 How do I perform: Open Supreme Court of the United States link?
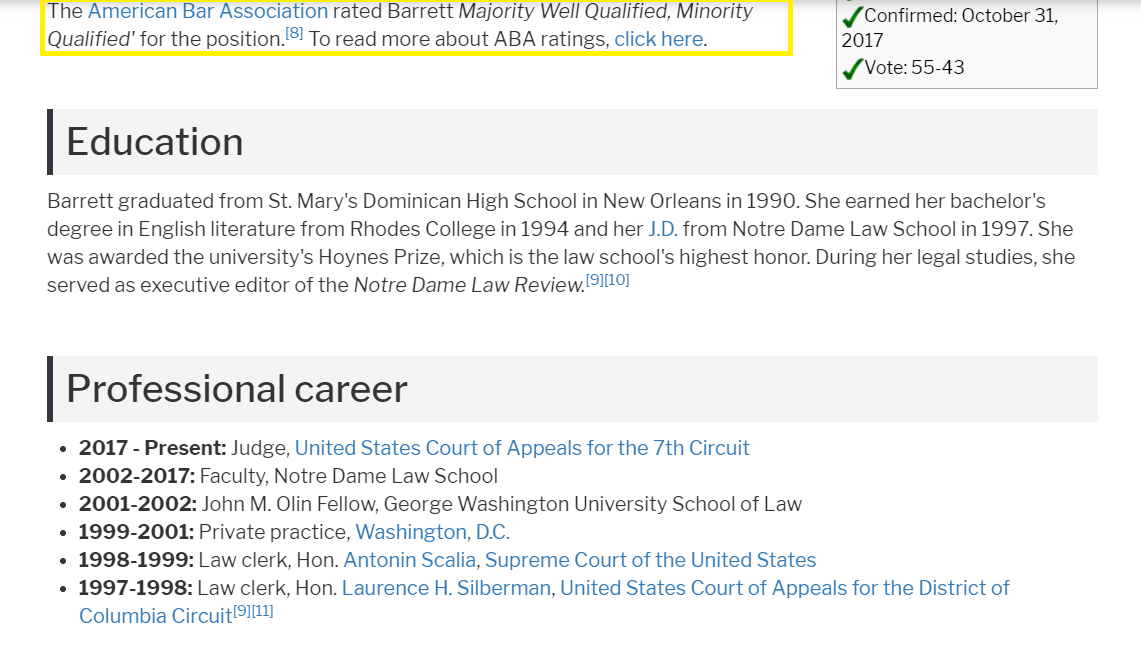(x=651, y=560)
